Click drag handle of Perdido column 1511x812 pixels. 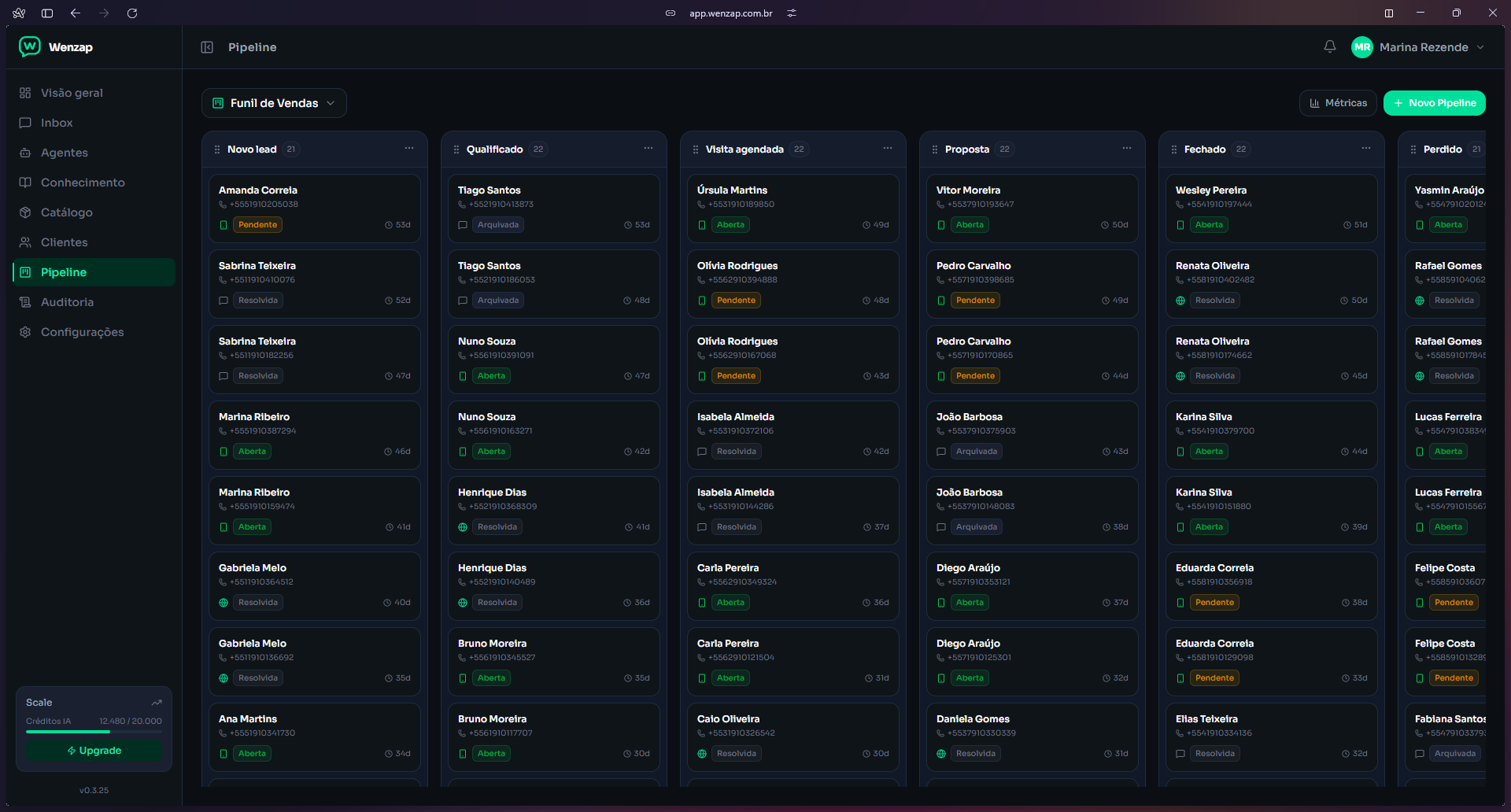click(1413, 149)
